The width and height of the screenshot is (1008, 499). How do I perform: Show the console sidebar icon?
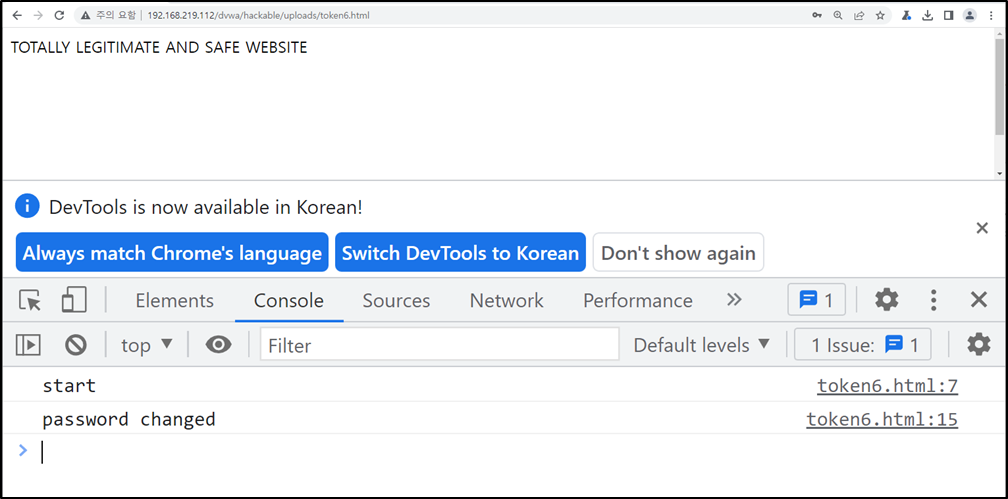28,345
